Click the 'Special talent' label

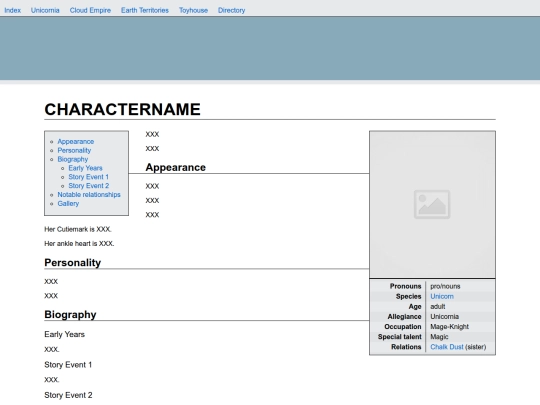399,337
